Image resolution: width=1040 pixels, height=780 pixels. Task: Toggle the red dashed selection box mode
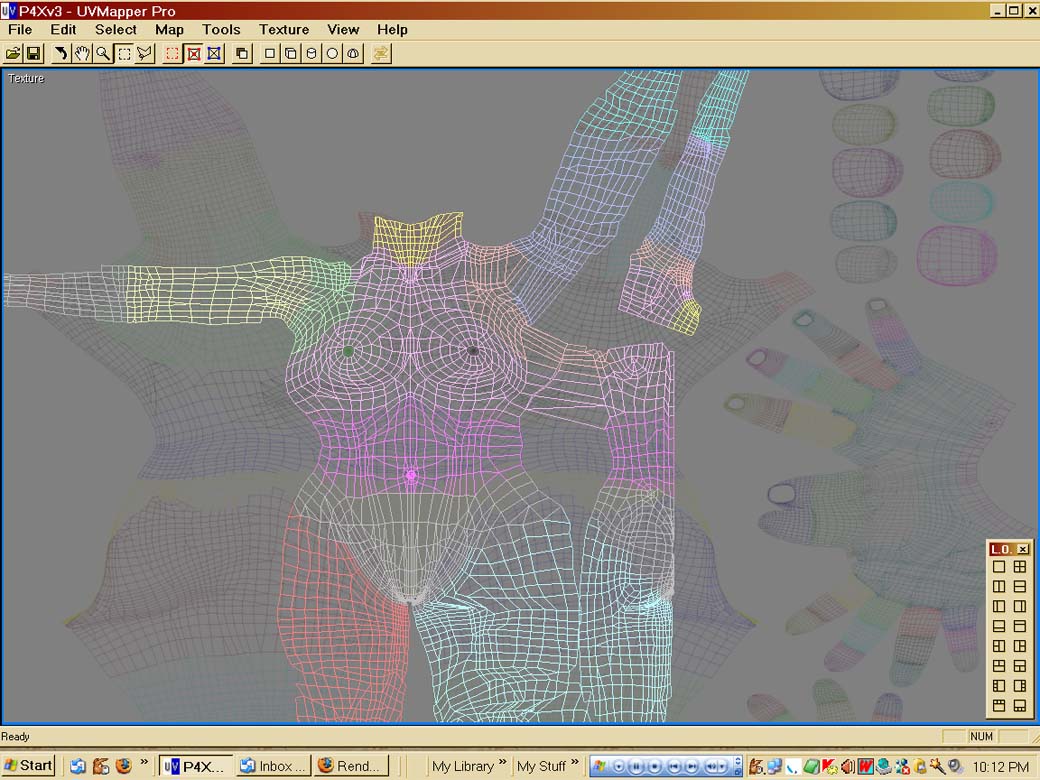point(173,53)
